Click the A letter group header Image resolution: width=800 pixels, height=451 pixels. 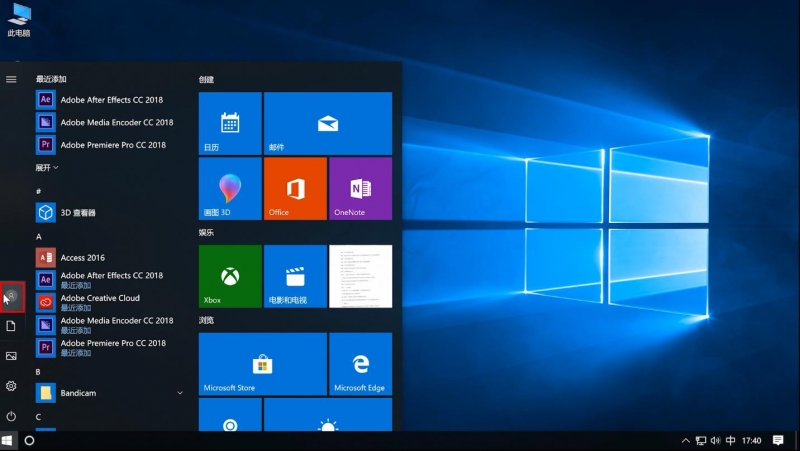pos(38,237)
